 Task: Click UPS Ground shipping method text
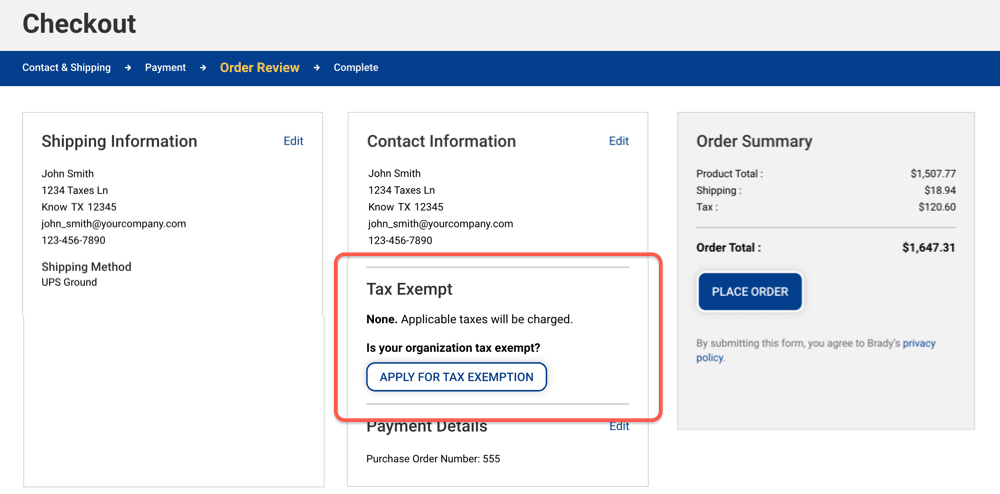coord(70,282)
